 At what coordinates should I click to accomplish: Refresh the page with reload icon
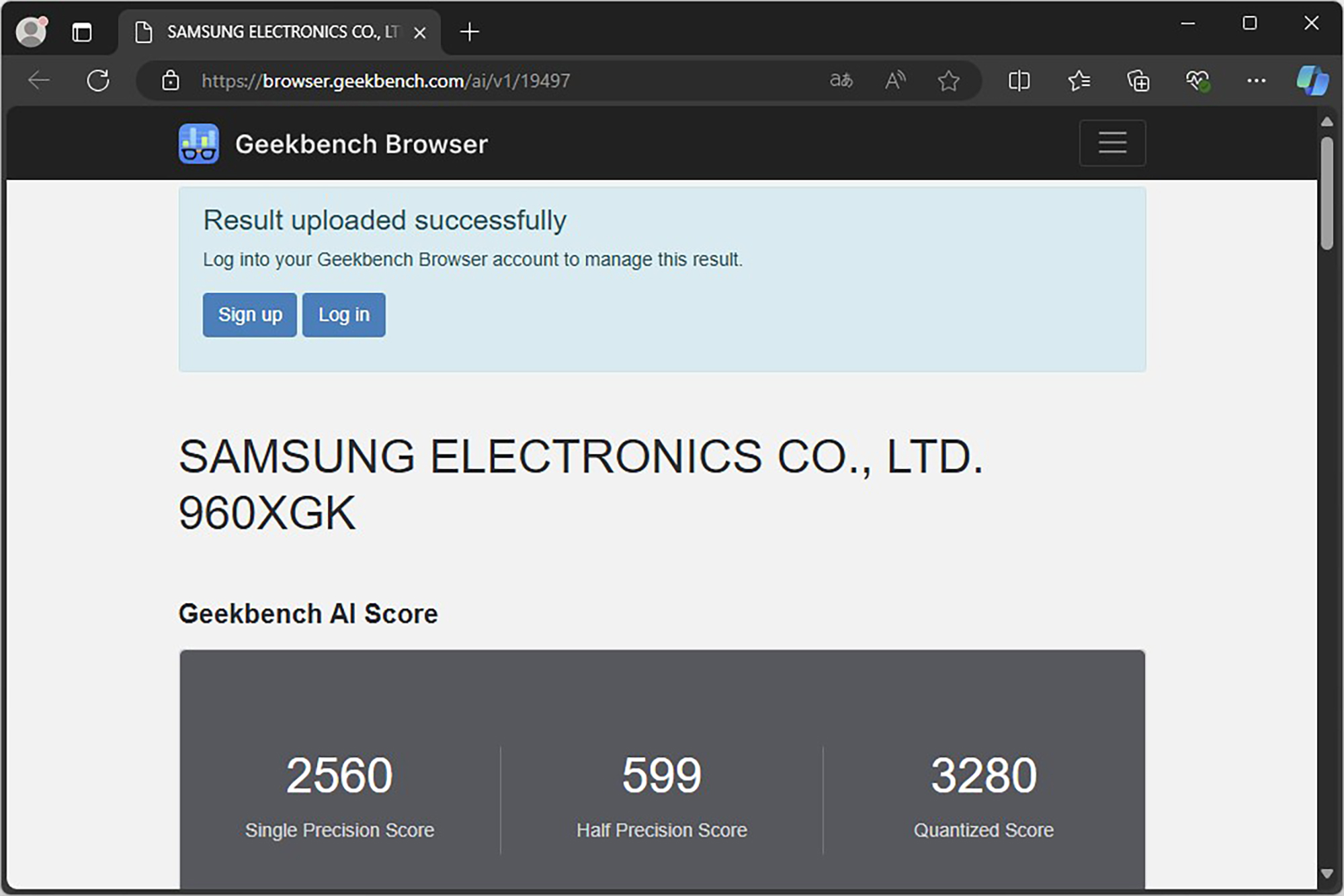tap(98, 81)
